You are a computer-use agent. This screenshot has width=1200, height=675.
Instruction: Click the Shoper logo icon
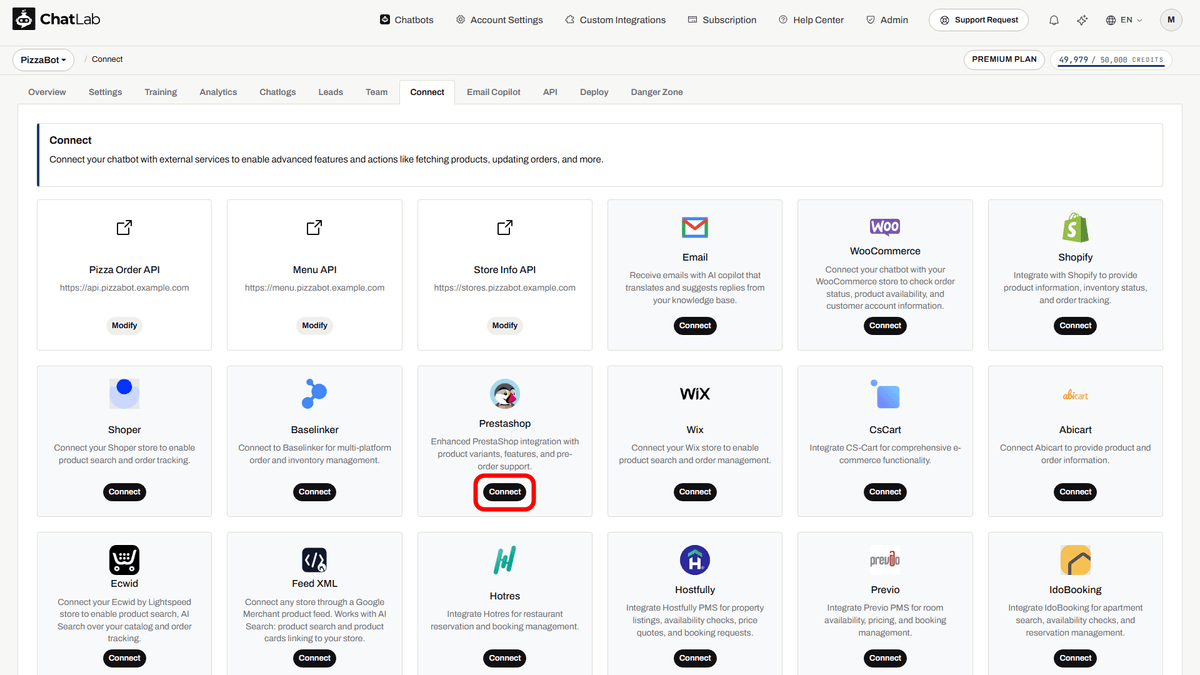tap(124, 394)
